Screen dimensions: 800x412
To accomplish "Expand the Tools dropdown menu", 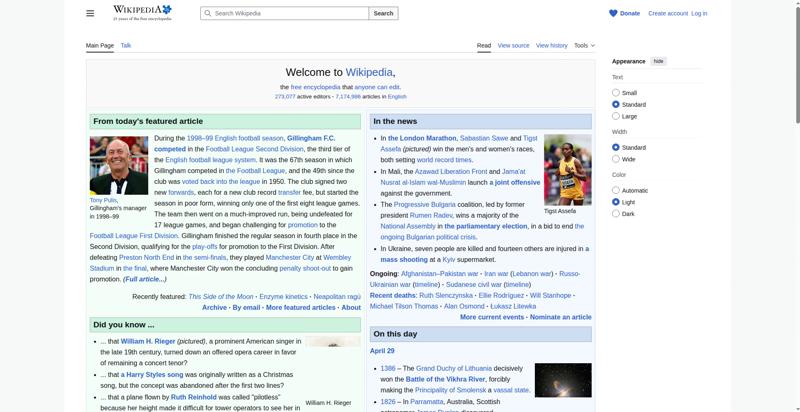I will tap(584, 45).
